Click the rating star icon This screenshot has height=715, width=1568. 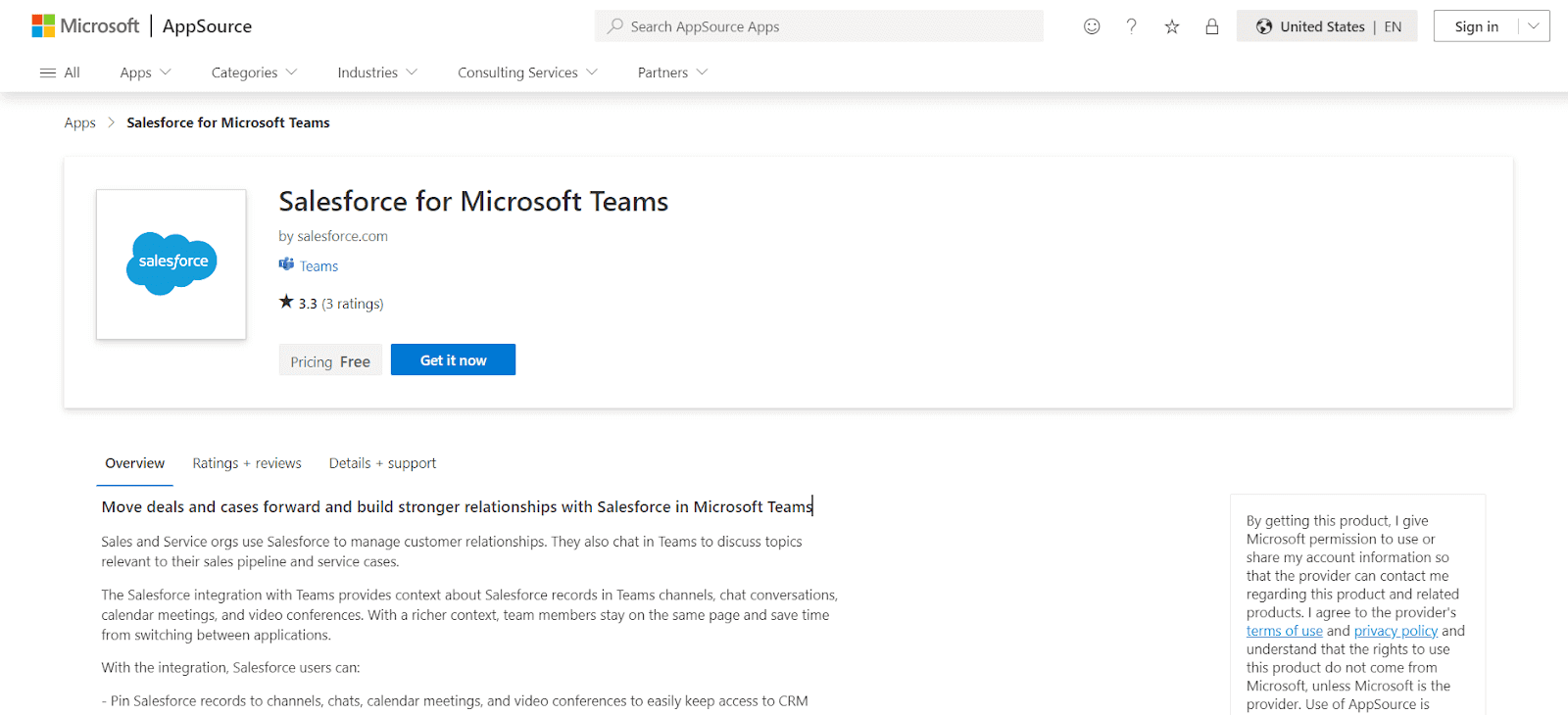point(286,302)
